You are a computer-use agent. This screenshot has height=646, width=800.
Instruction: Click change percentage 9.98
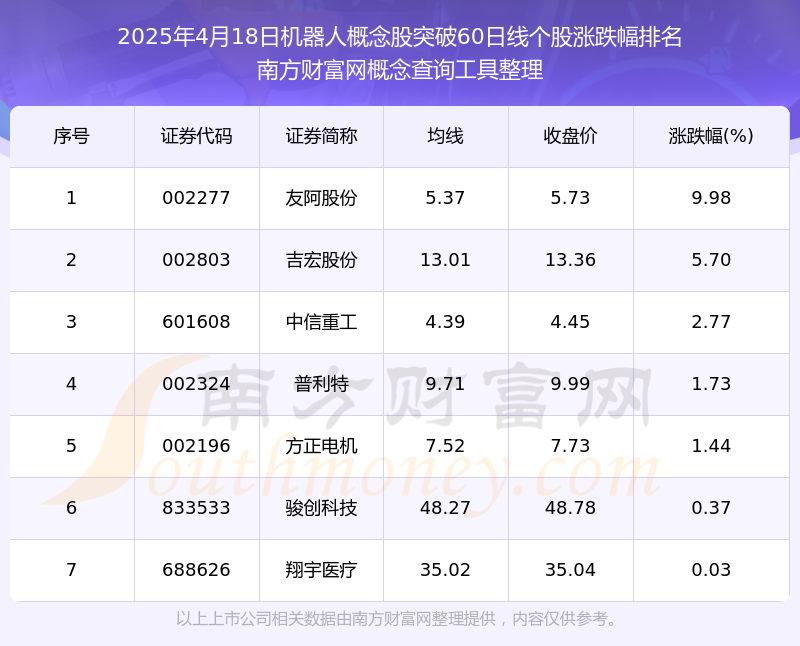pos(711,198)
